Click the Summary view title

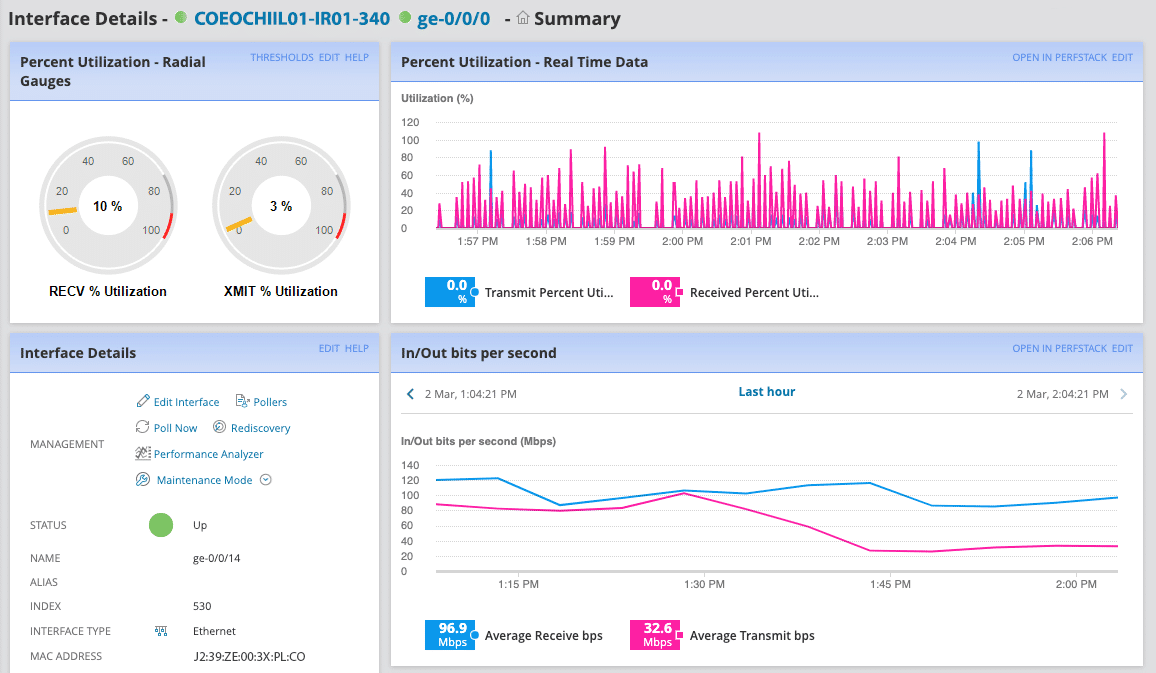pyautogui.click(x=577, y=18)
